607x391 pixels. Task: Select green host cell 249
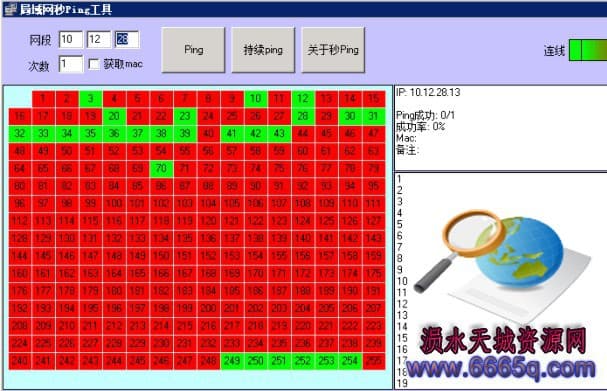pos(232,361)
